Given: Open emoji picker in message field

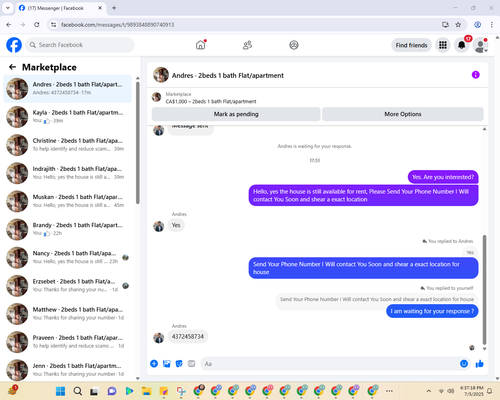Looking at the screenshot, I should (464, 364).
